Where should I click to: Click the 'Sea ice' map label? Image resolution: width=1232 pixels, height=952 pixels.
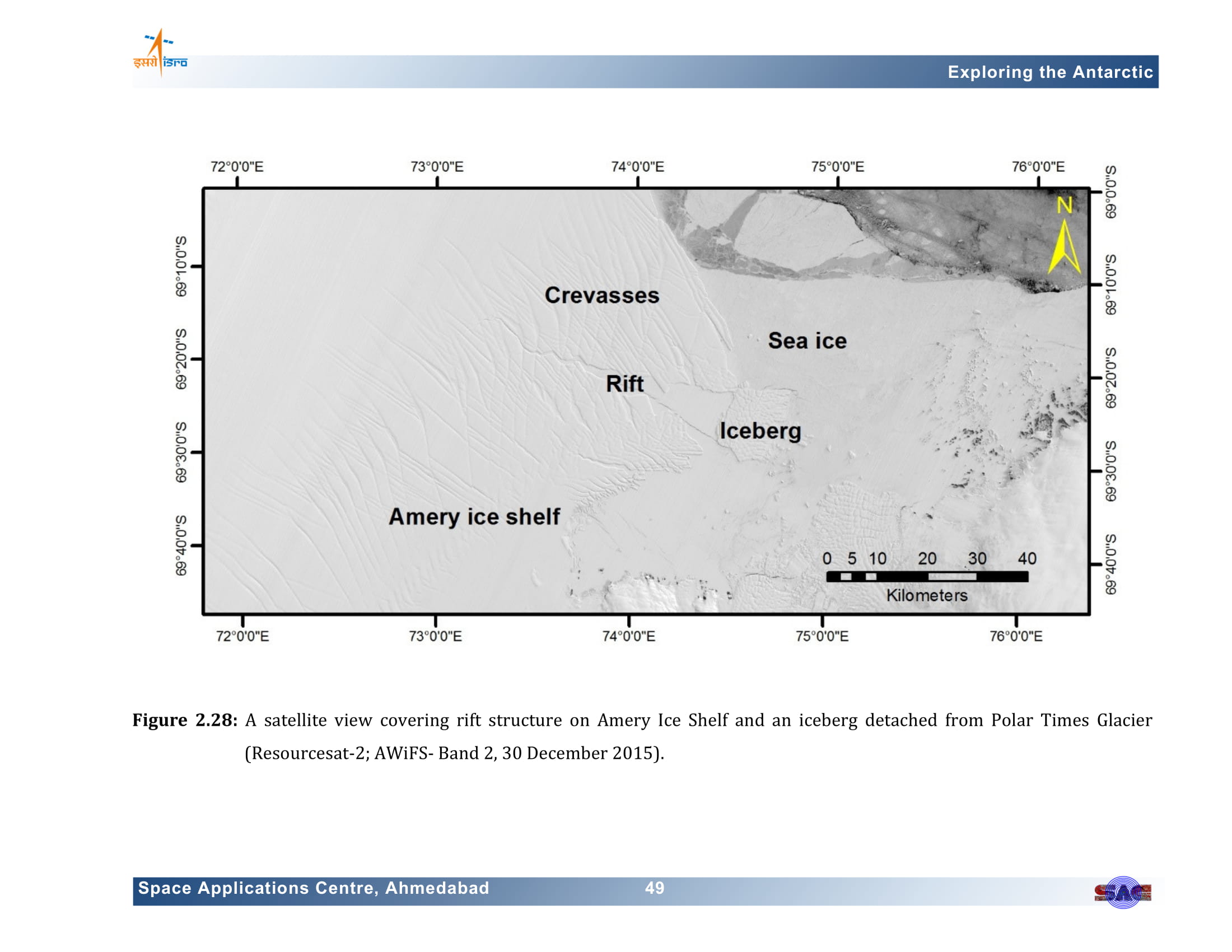click(x=807, y=340)
